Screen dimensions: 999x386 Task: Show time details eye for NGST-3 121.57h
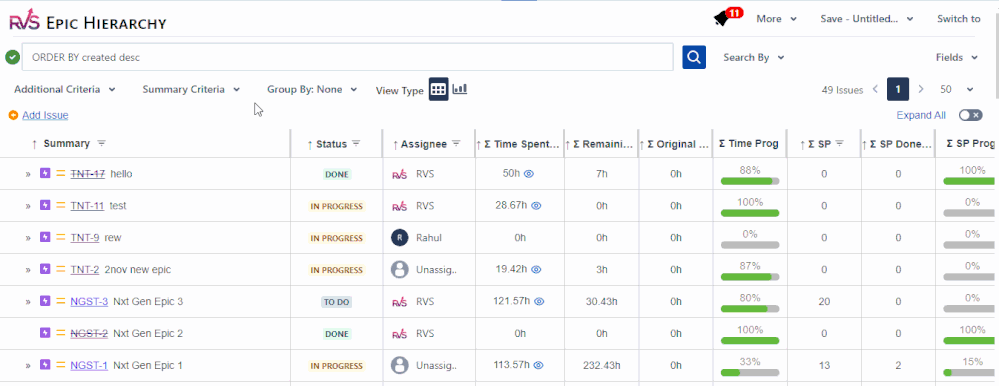[x=539, y=301]
